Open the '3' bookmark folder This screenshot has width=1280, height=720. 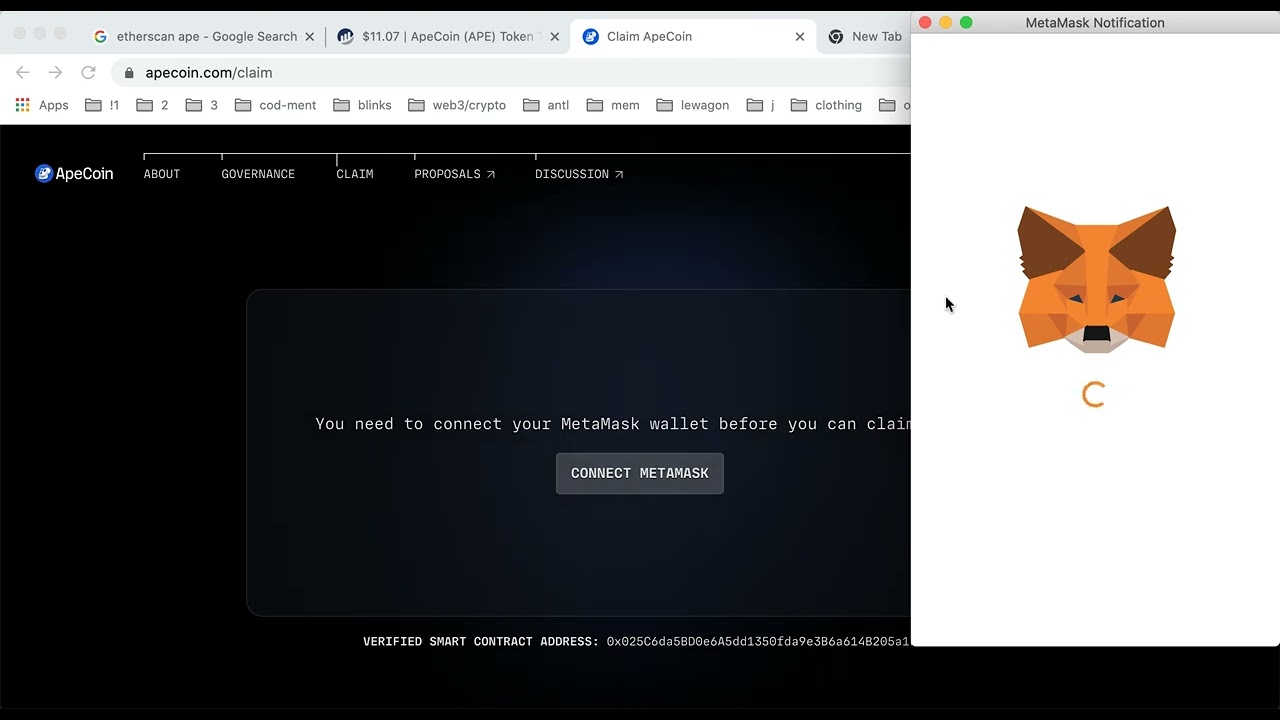coord(202,105)
